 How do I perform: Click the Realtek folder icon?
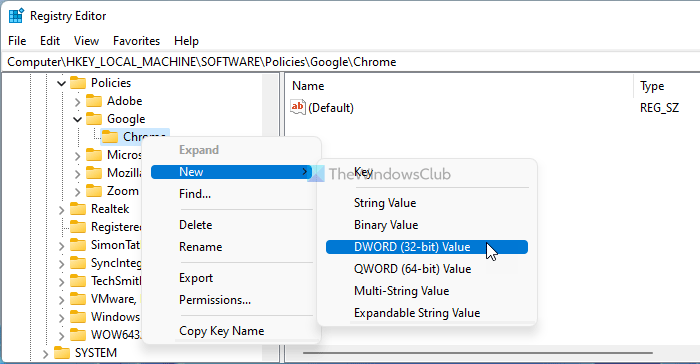click(78, 209)
